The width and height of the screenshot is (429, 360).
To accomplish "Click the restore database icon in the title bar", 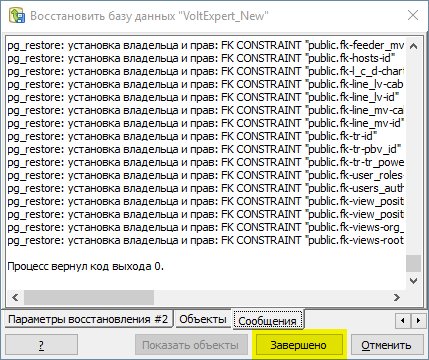I will (17, 16).
